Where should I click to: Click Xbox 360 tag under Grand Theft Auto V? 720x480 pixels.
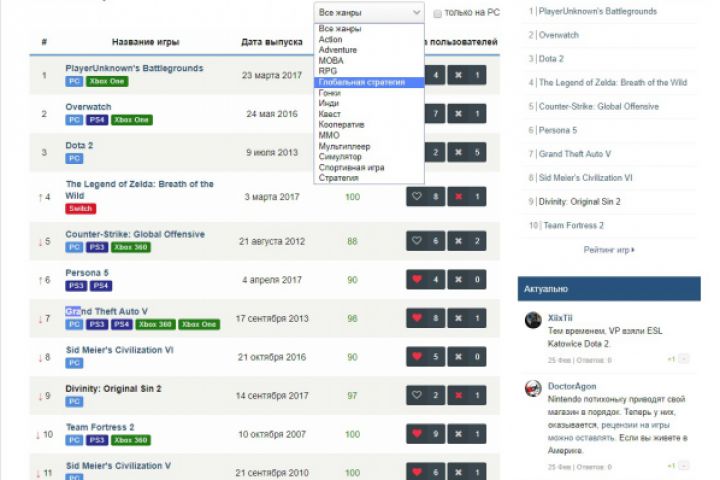[x=155, y=324]
